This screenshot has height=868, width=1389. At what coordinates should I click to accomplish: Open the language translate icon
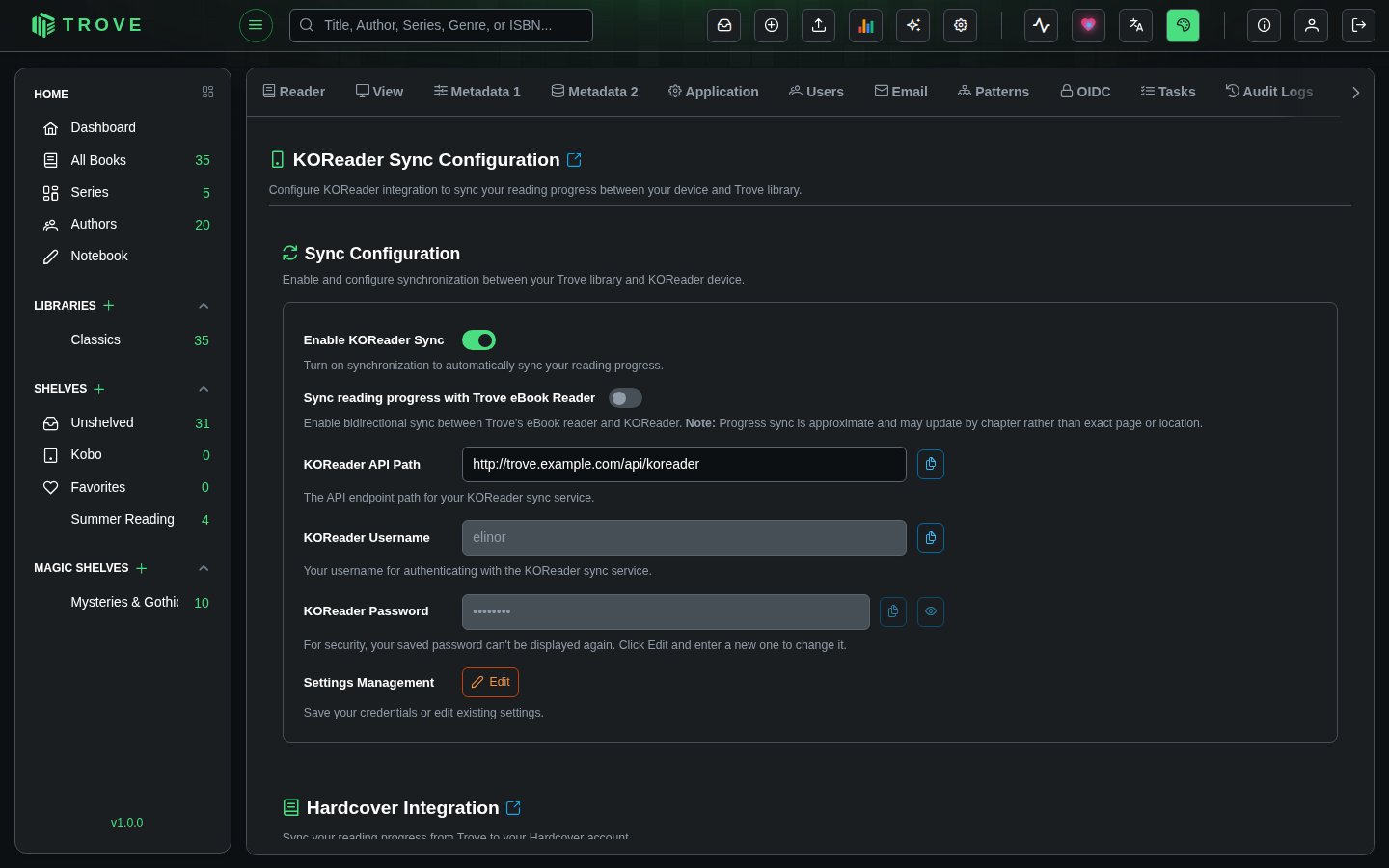click(1136, 25)
